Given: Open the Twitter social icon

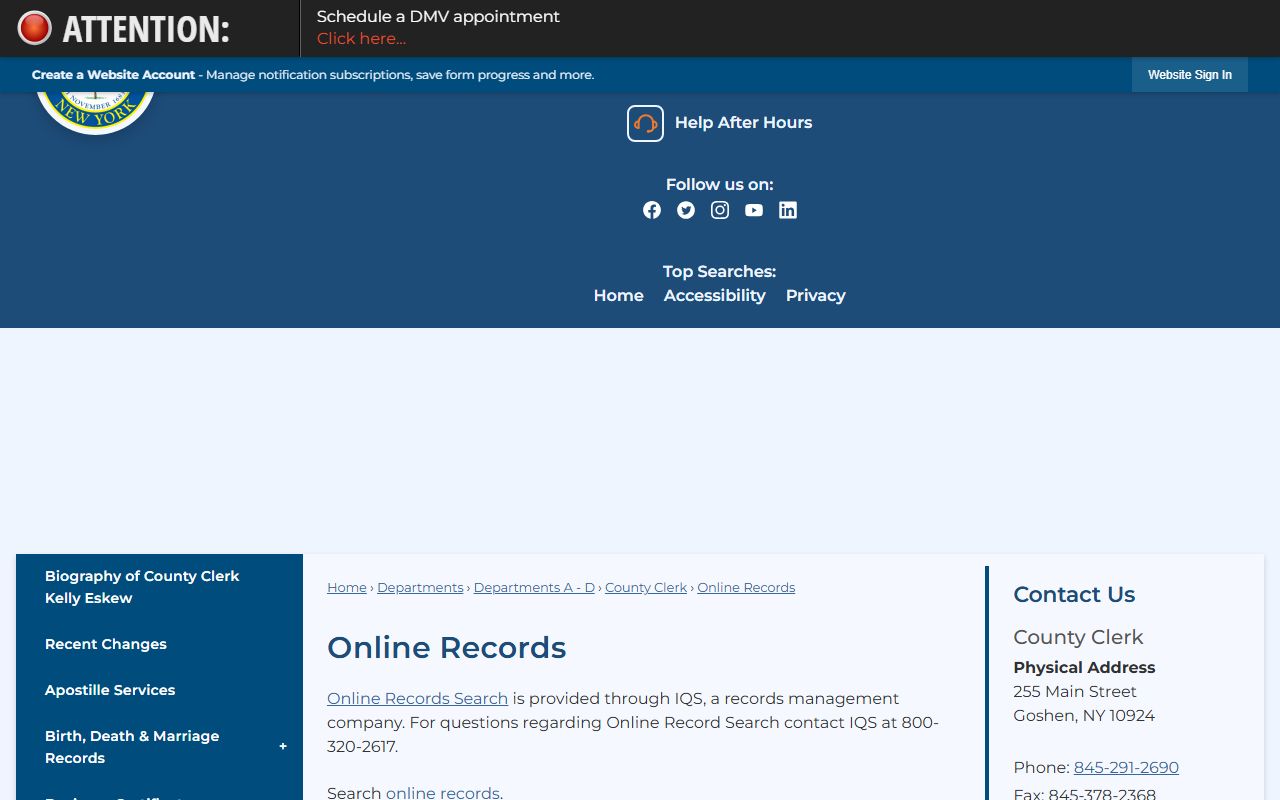Looking at the screenshot, I should pos(686,210).
